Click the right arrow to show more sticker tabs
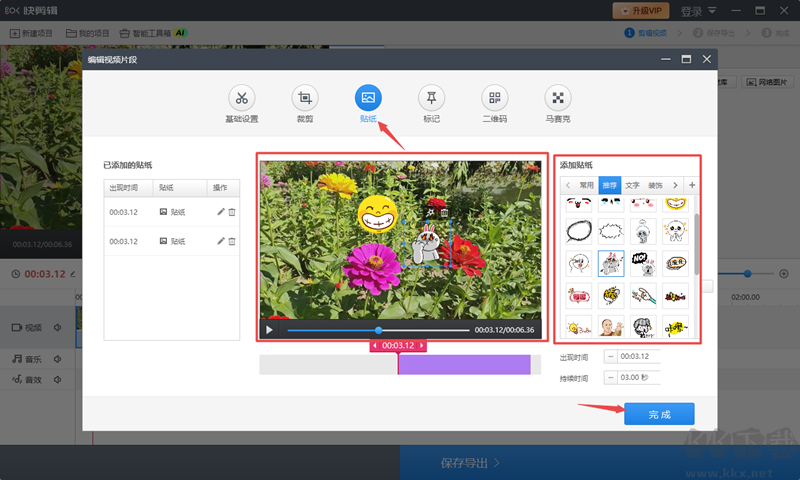The image size is (800, 480). pos(675,185)
